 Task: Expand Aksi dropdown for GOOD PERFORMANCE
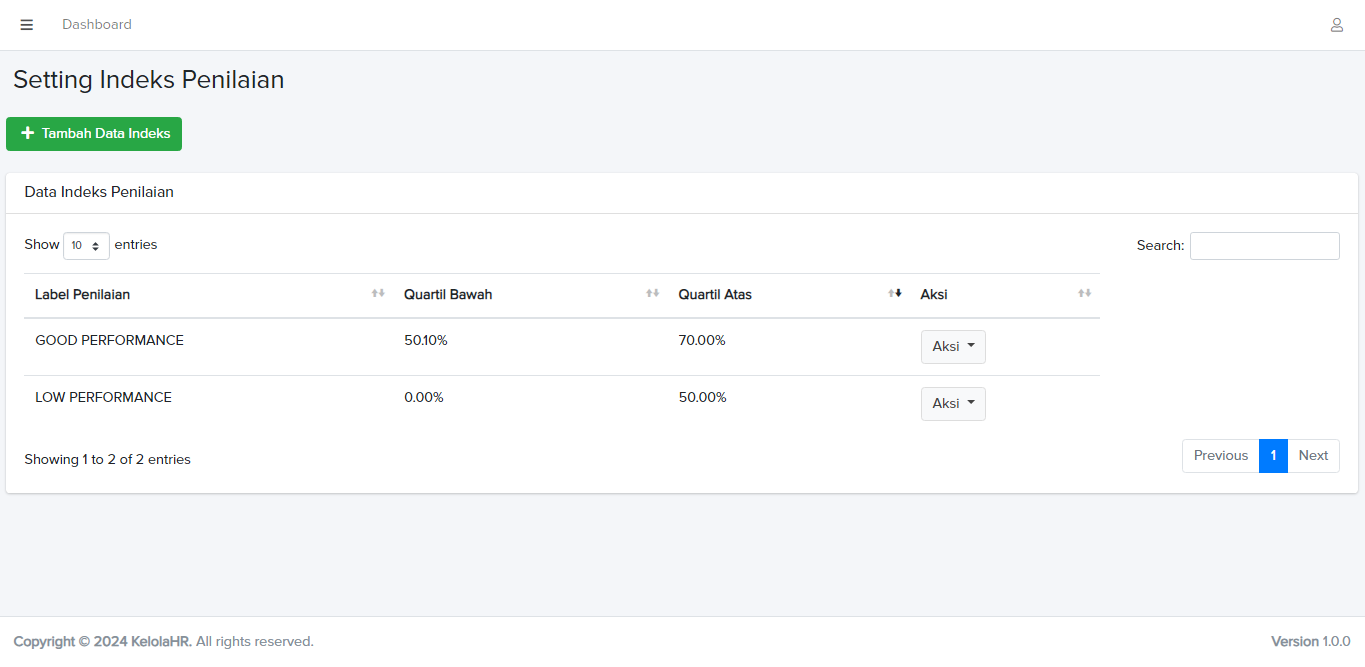click(953, 347)
